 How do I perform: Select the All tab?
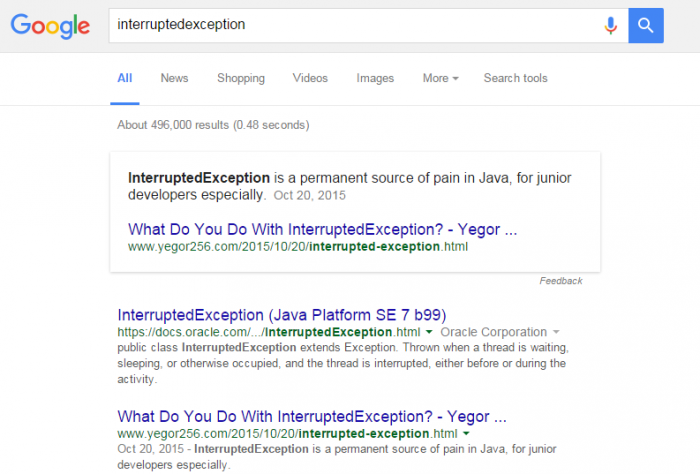click(x=125, y=78)
